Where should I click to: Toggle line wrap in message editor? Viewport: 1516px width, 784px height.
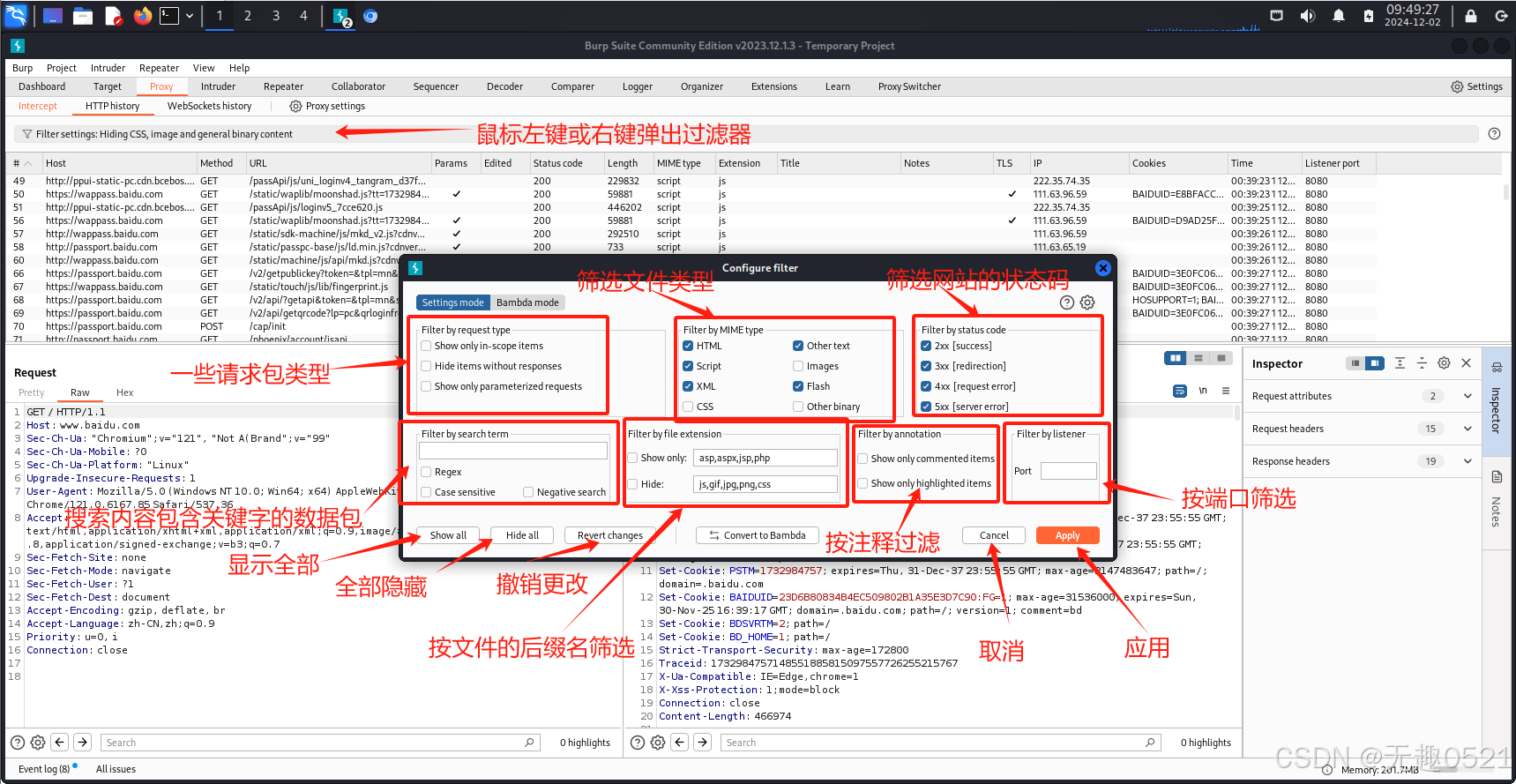click(1180, 391)
